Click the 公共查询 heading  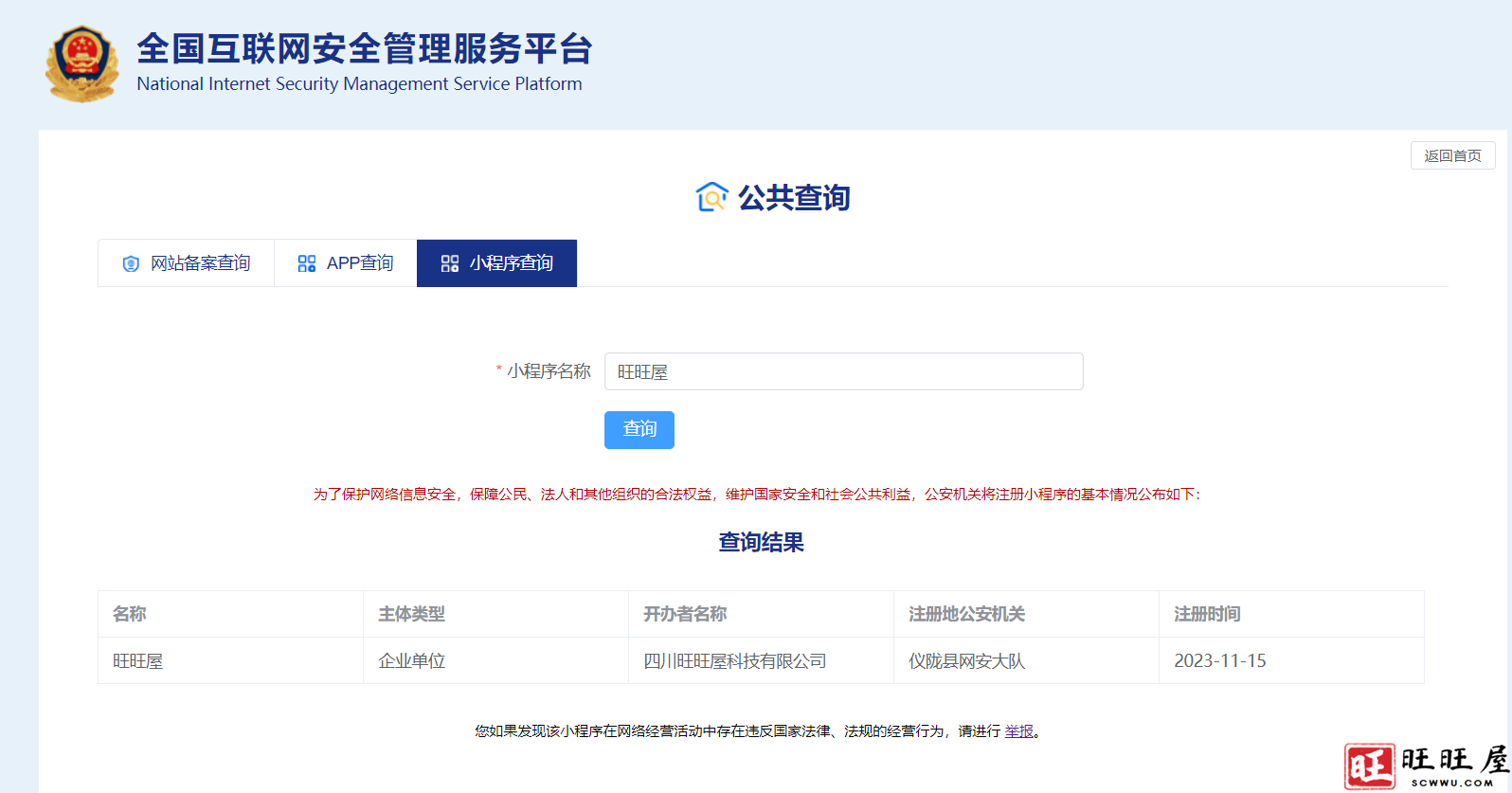794,197
